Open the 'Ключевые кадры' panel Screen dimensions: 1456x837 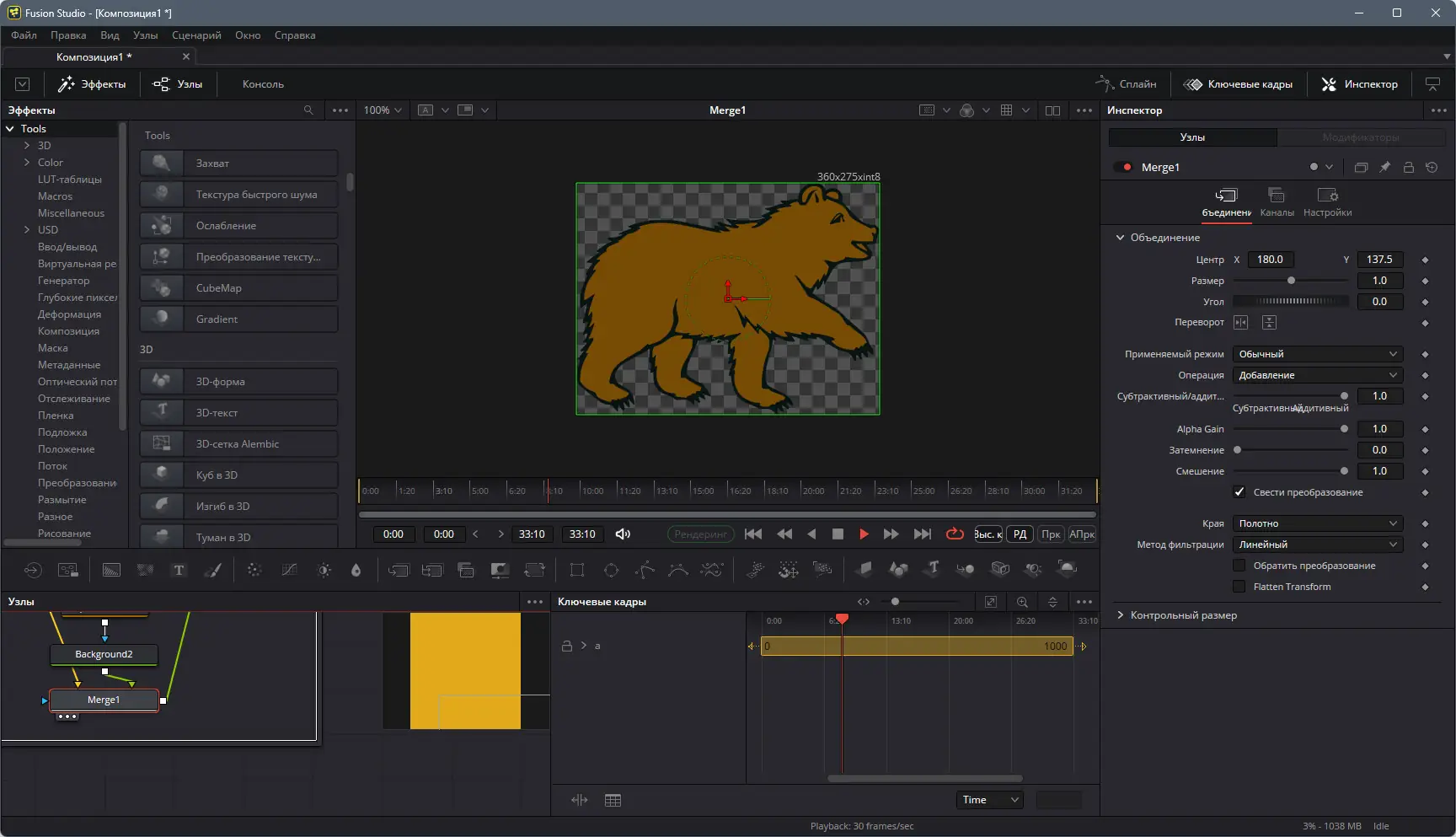tap(1239, 83)
